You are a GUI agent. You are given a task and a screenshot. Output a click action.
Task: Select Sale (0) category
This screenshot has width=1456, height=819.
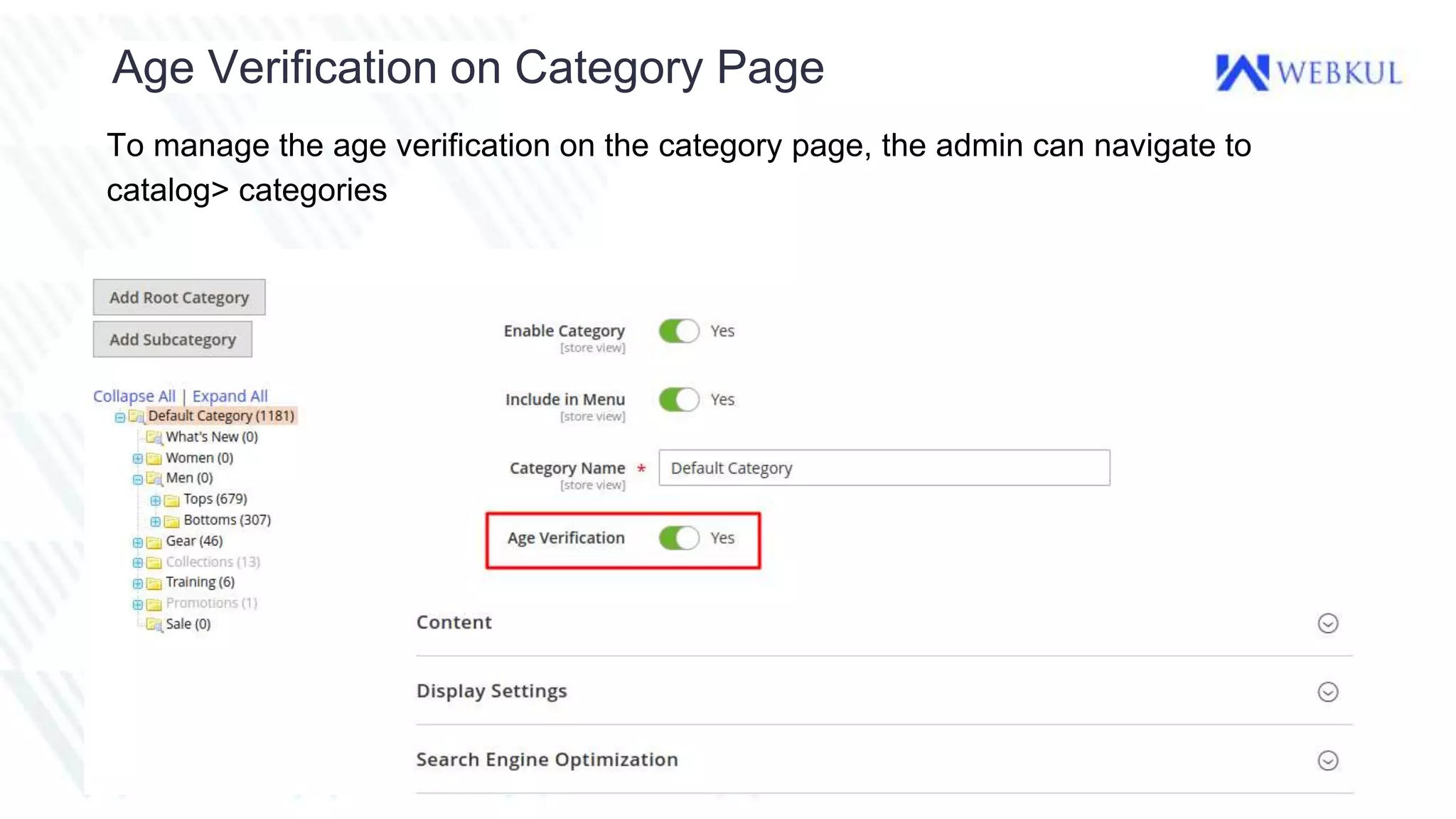point(188,624)
